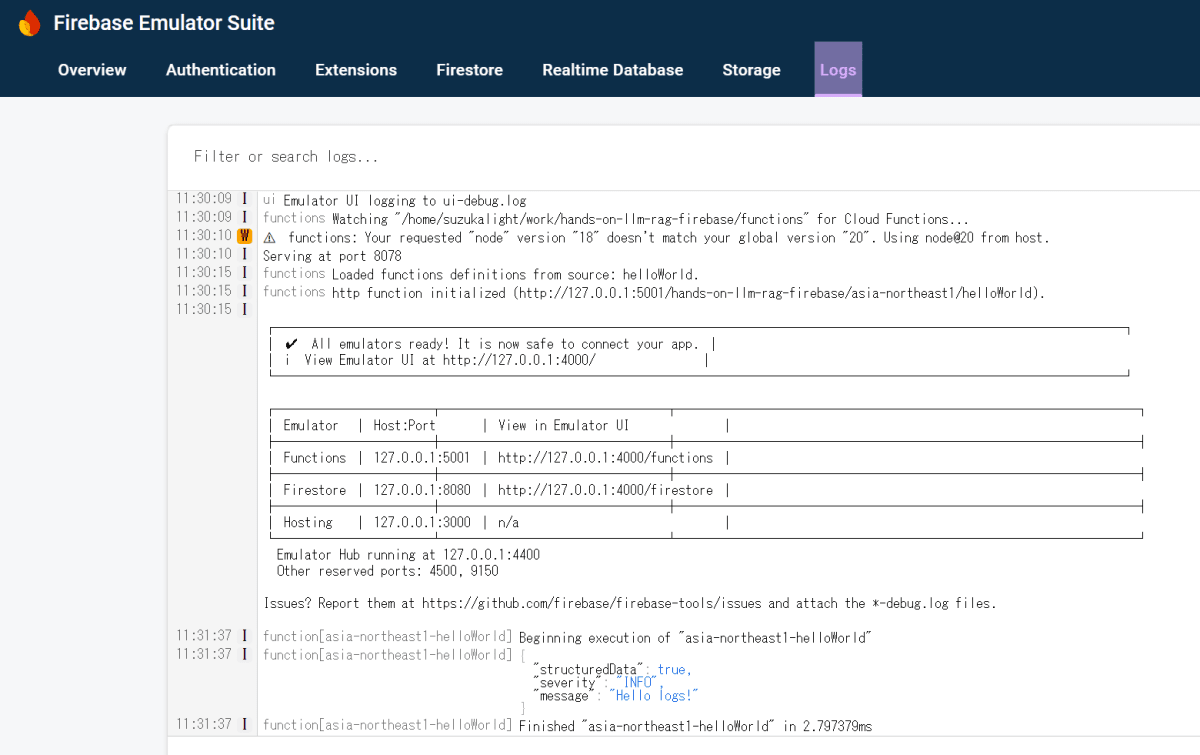Click 'View Emulator UI at http://127.0.0.1:4000/' text
The height and width of the screenshot is (755, 1200).
(x=450, y=360)
